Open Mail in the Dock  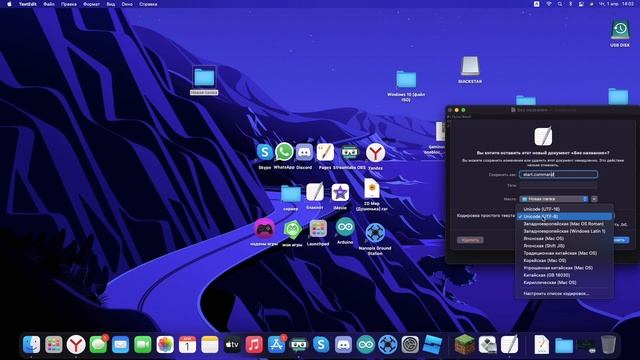click(x=120, y=345)
